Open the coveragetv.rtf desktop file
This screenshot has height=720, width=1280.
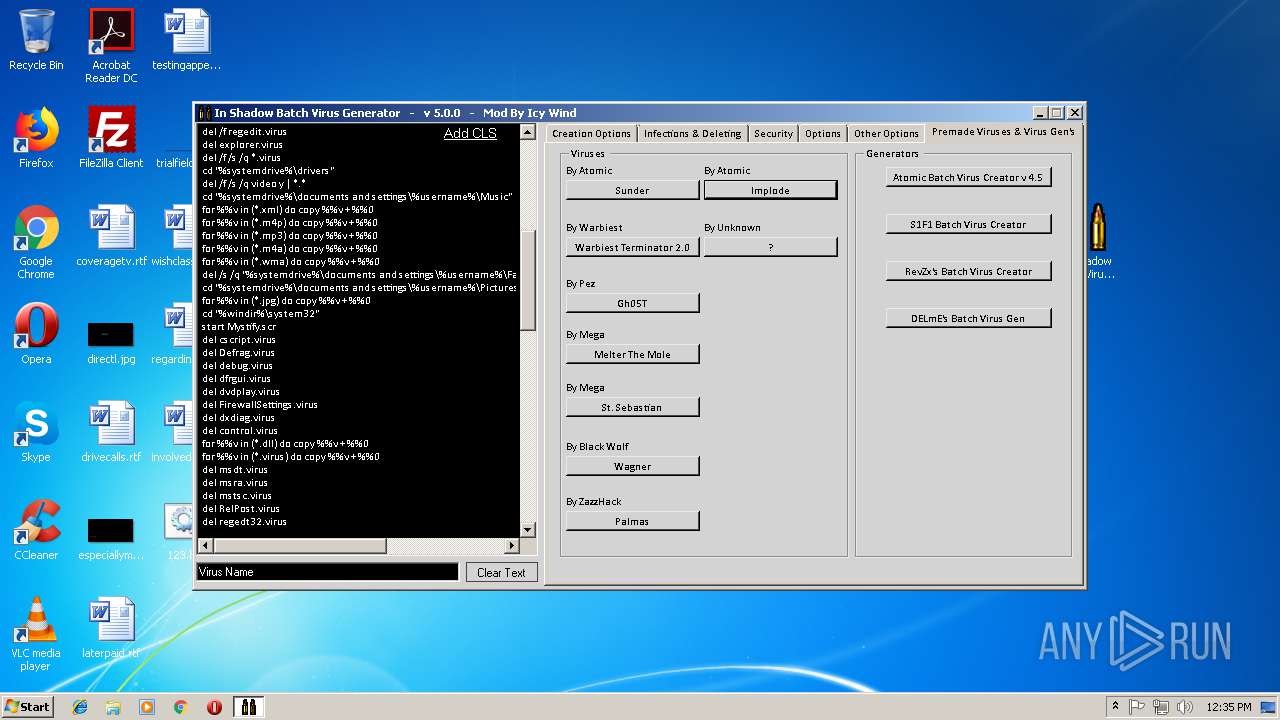(111, 236)
